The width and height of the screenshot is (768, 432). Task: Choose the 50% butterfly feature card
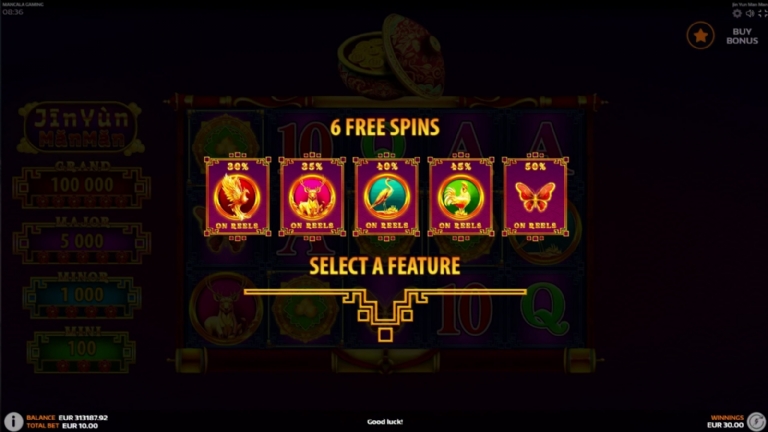pyautogui.click(x=535, y=196)
